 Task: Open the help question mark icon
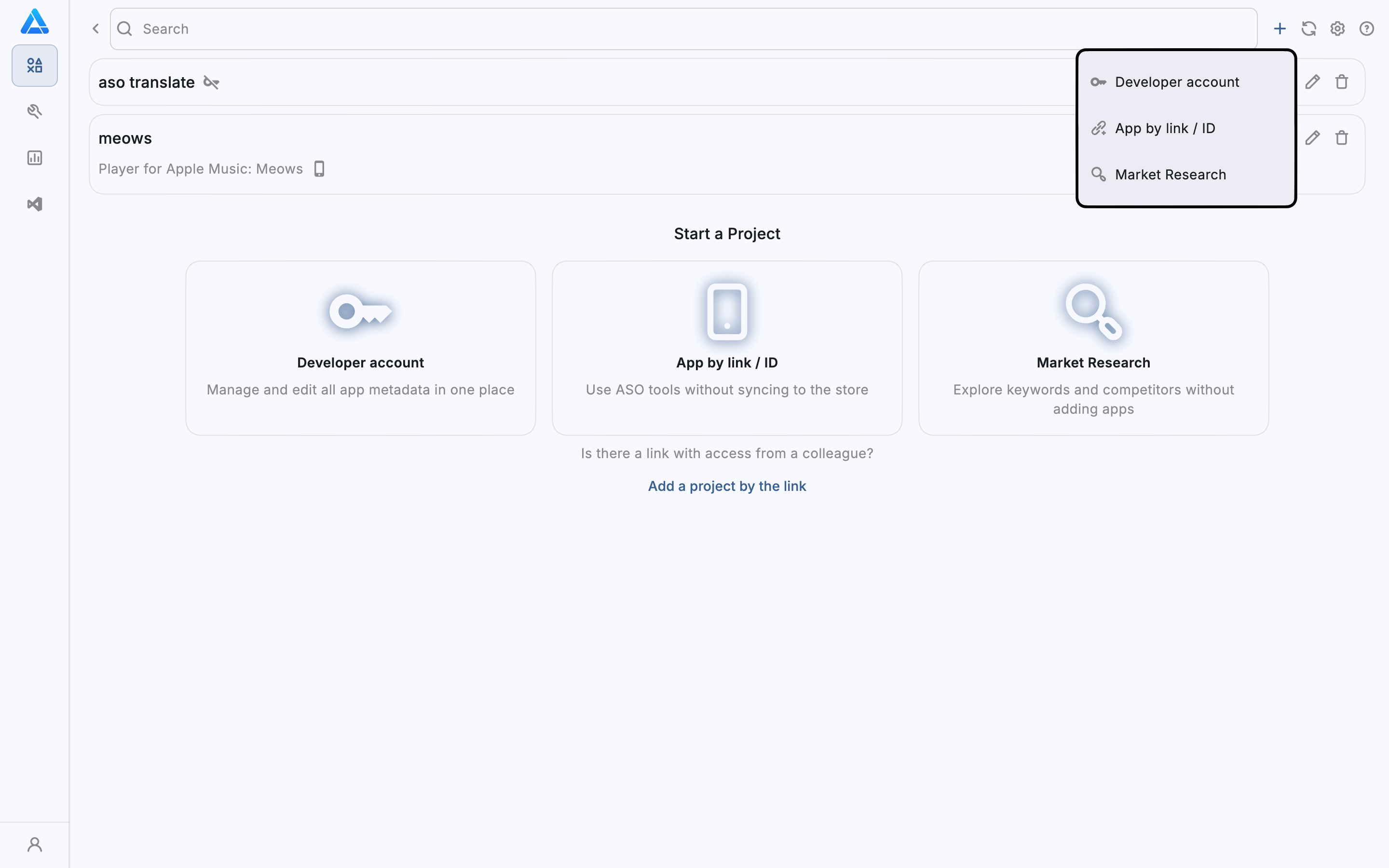pos(1367,29)
